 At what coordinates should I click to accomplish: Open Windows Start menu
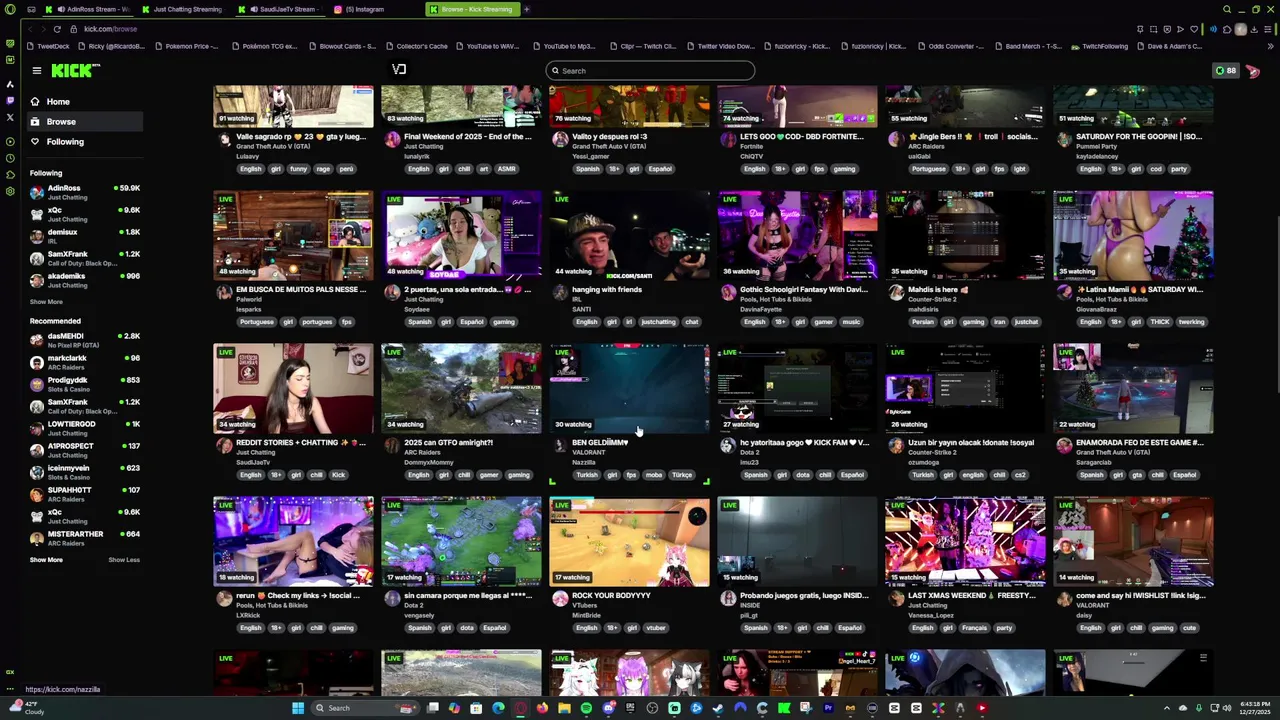[297, 708]
